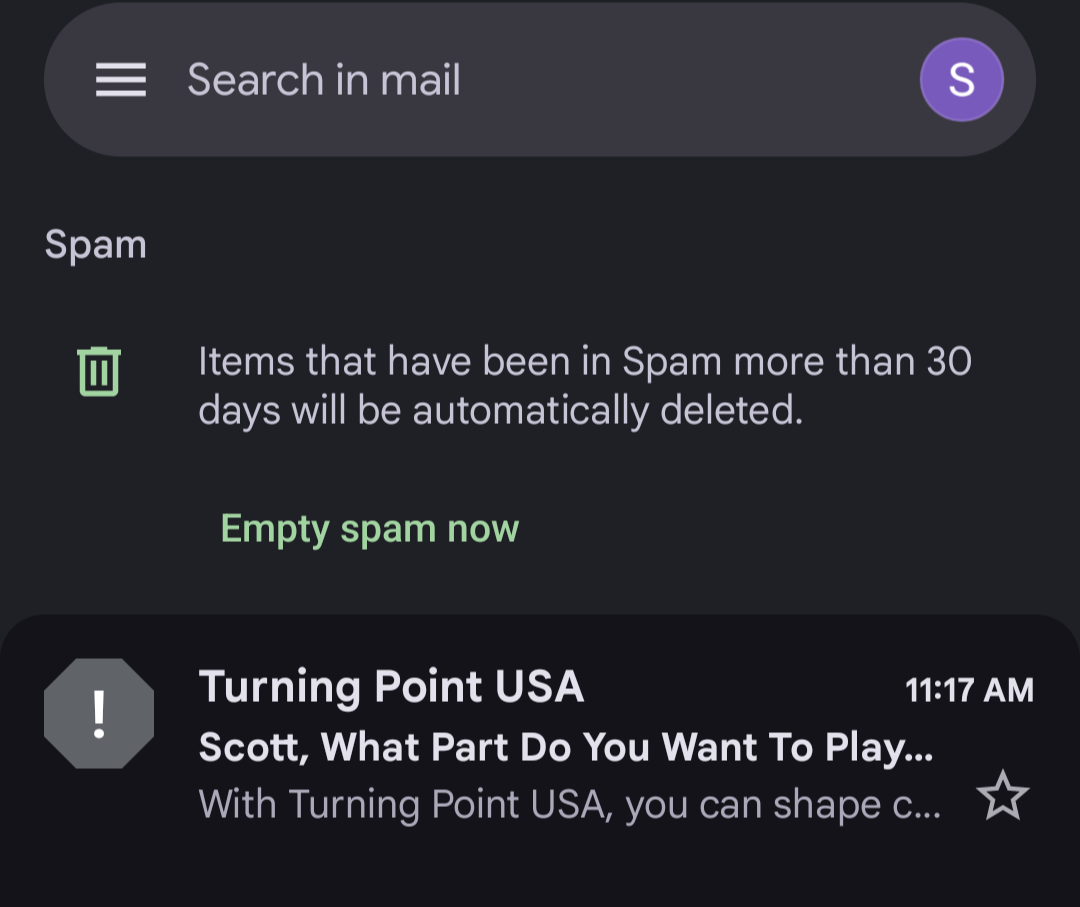Click Empty spam now
The width and height of the screenshot is (1080, 907).
click(370, 529)
